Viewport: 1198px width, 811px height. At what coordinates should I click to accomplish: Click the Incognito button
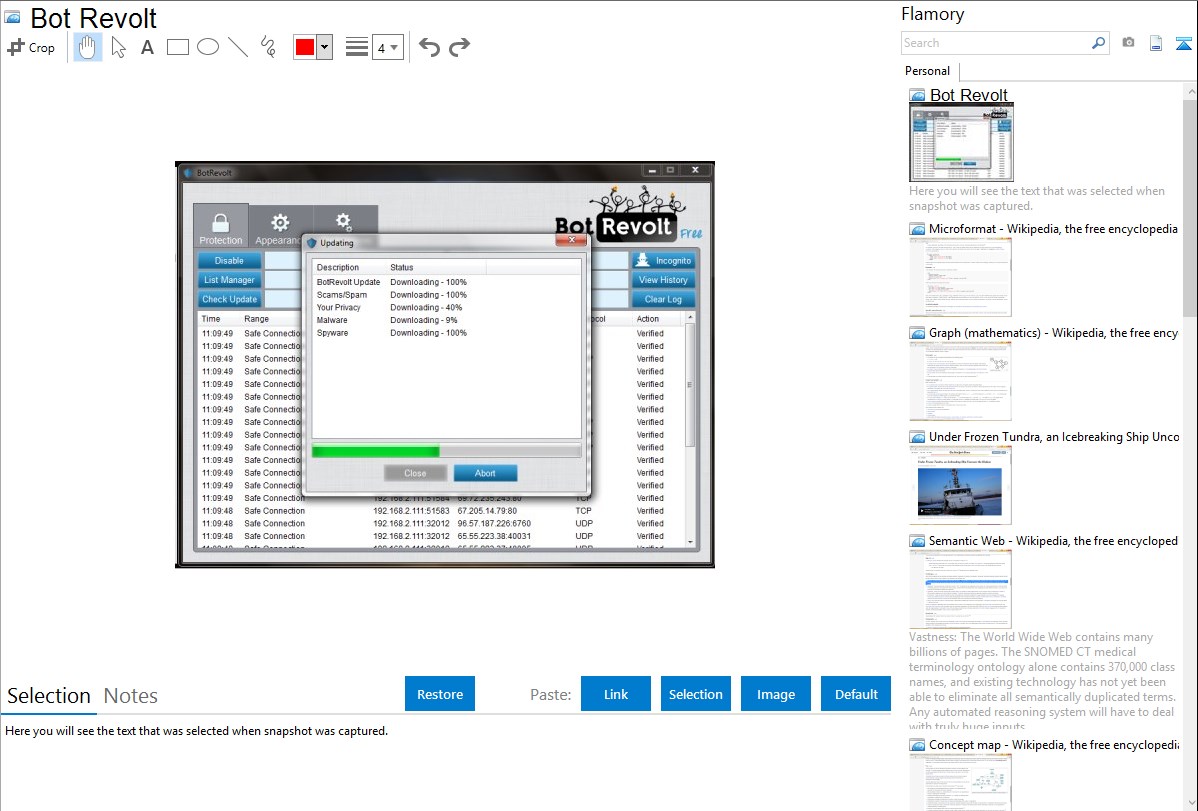tap(663, 261)
